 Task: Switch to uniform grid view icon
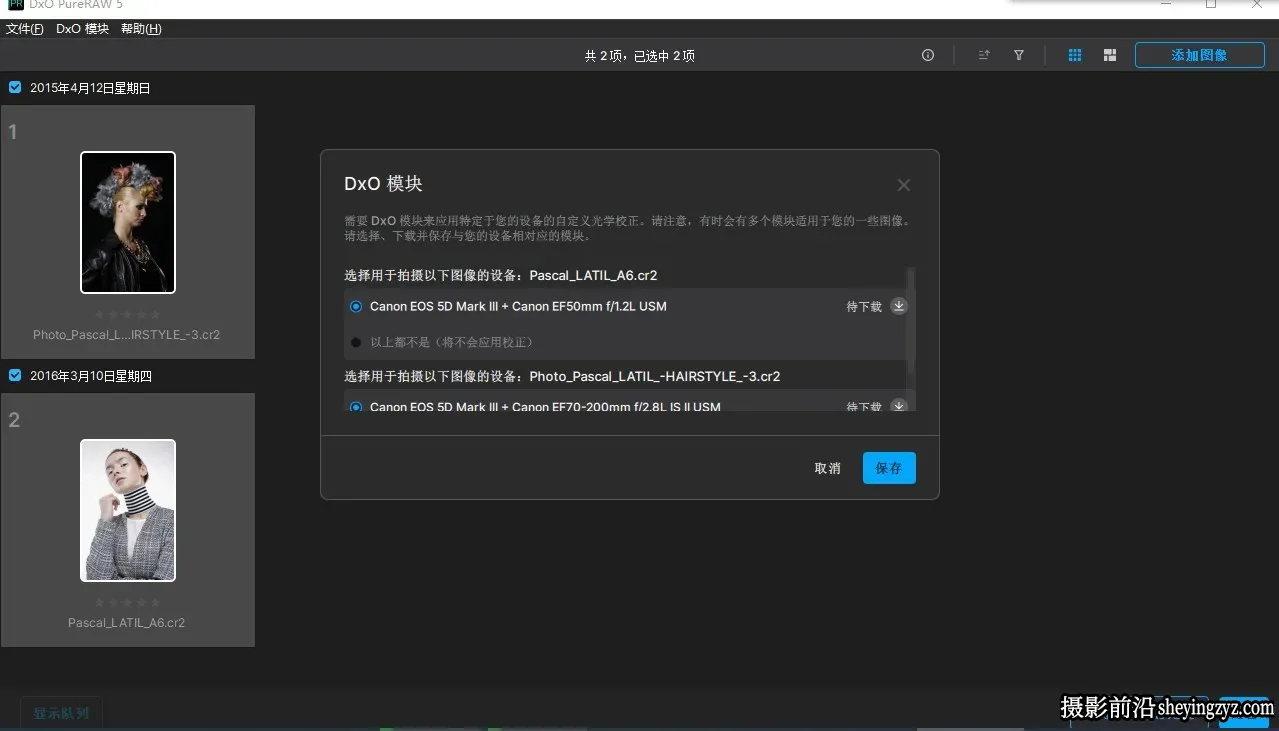point(1075,56)
